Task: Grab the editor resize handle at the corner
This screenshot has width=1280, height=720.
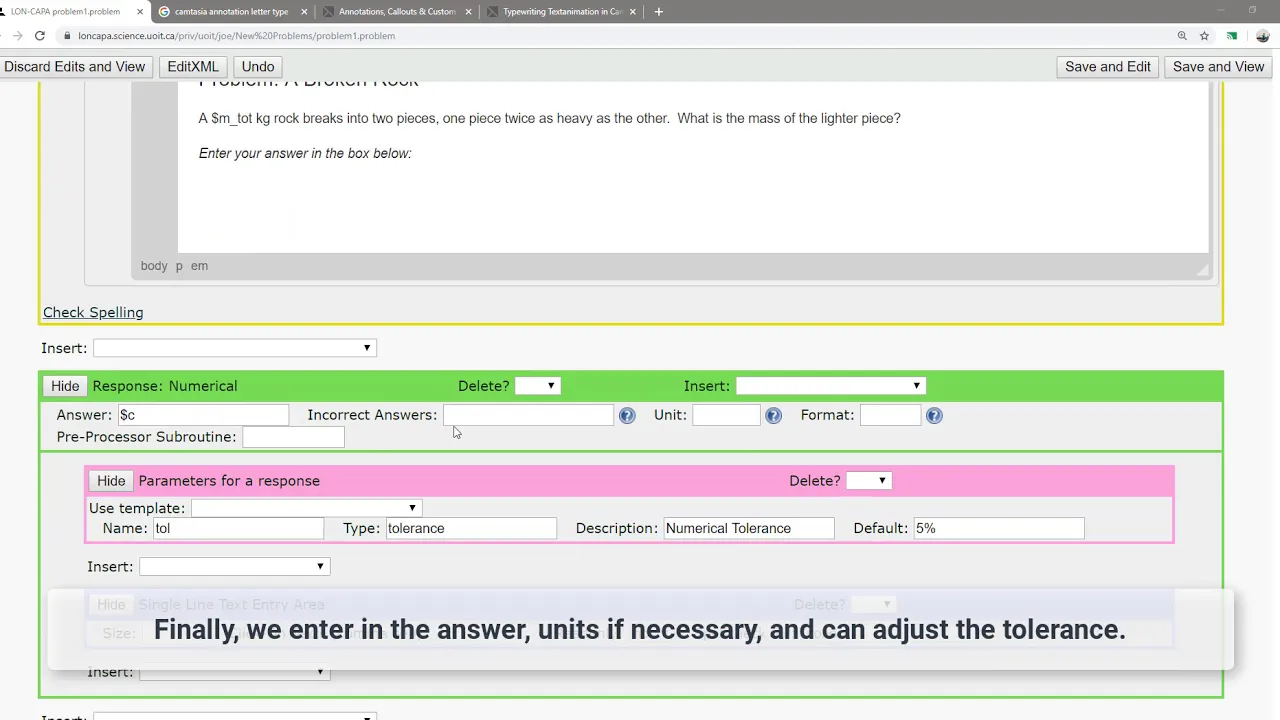Action: click(1203, 269)
